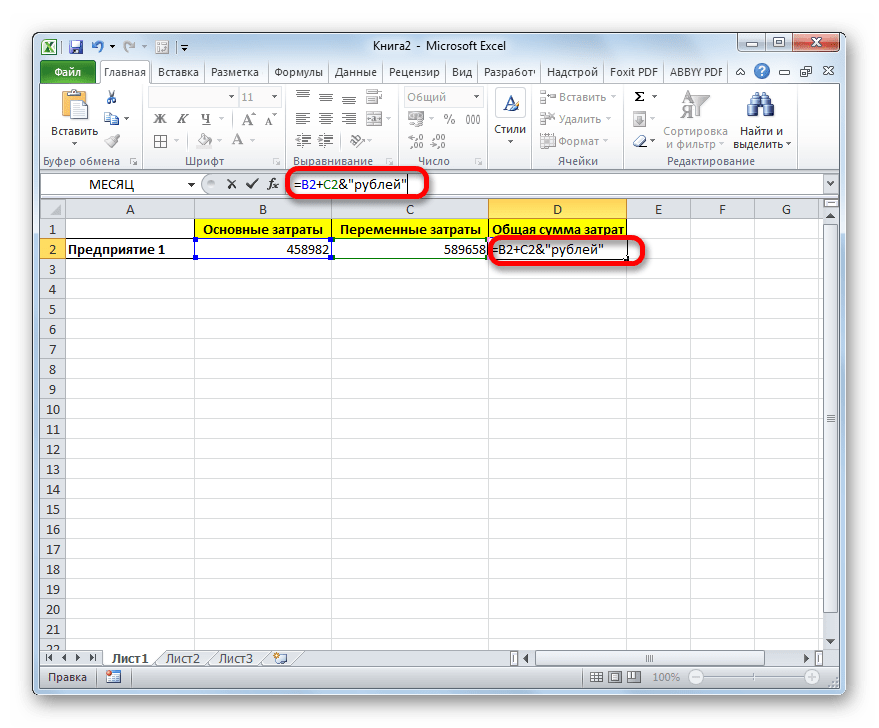Confirm formula entry with checkmark icon

[x=252, y=184]
